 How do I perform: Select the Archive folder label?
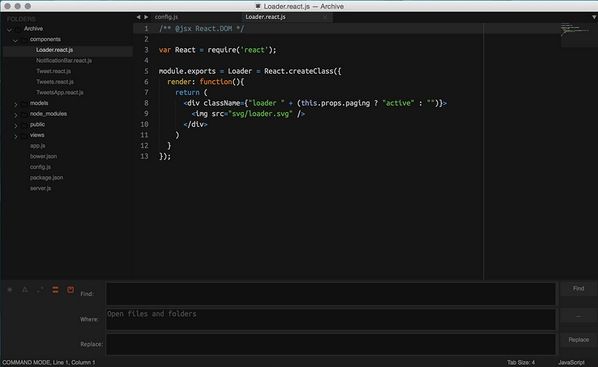click(33, 29)
